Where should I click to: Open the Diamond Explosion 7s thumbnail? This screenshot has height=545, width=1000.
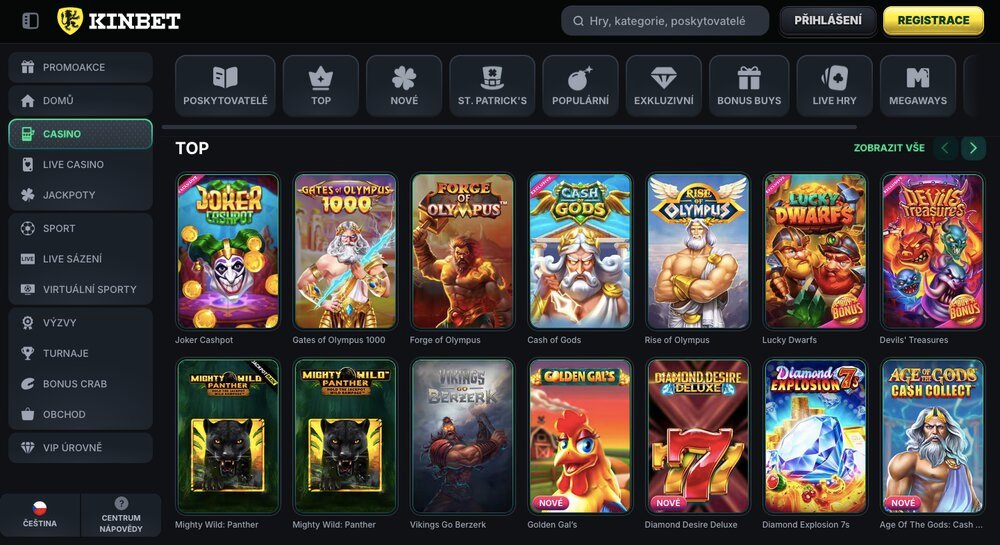coord(815,436)
